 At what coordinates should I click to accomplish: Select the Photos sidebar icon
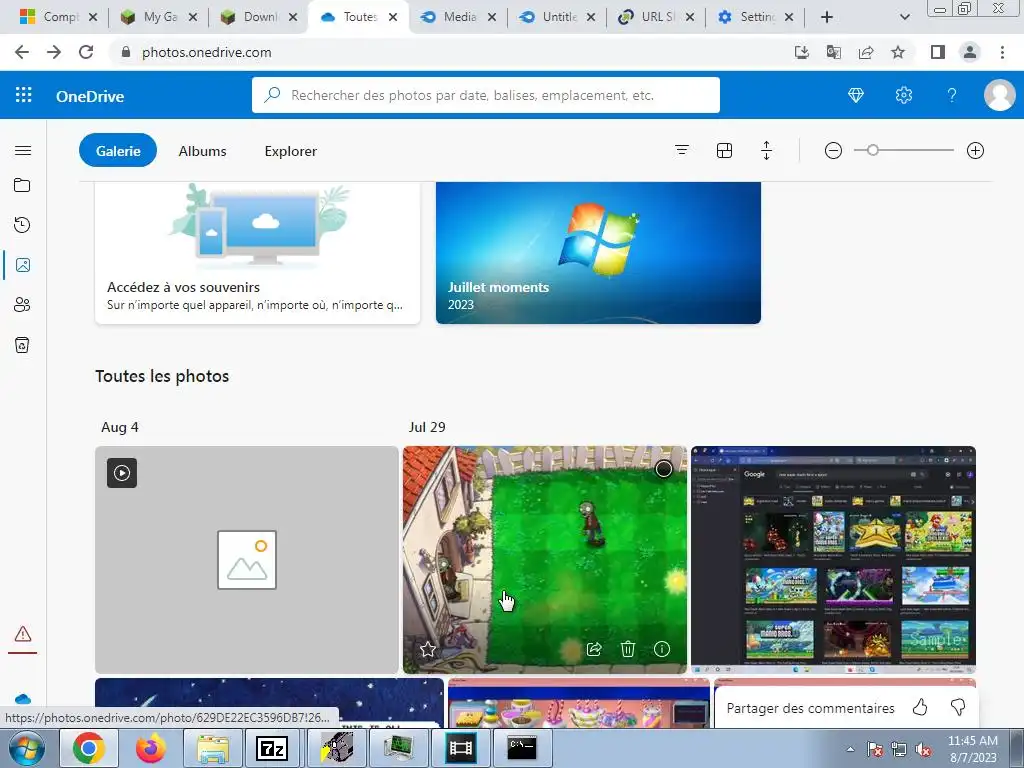pos(23,265)
